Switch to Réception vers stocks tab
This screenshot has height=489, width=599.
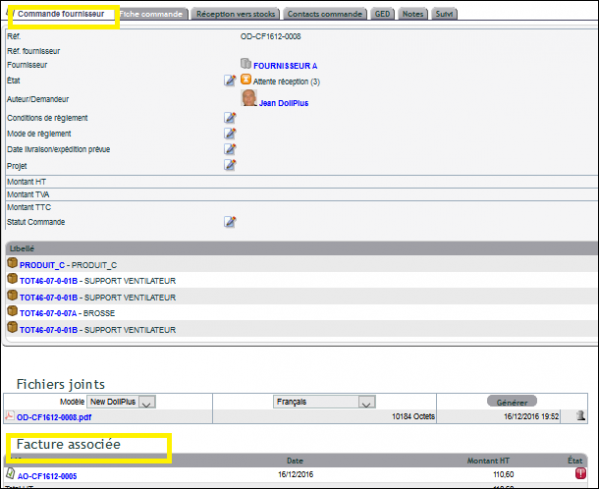pos(235,14)
